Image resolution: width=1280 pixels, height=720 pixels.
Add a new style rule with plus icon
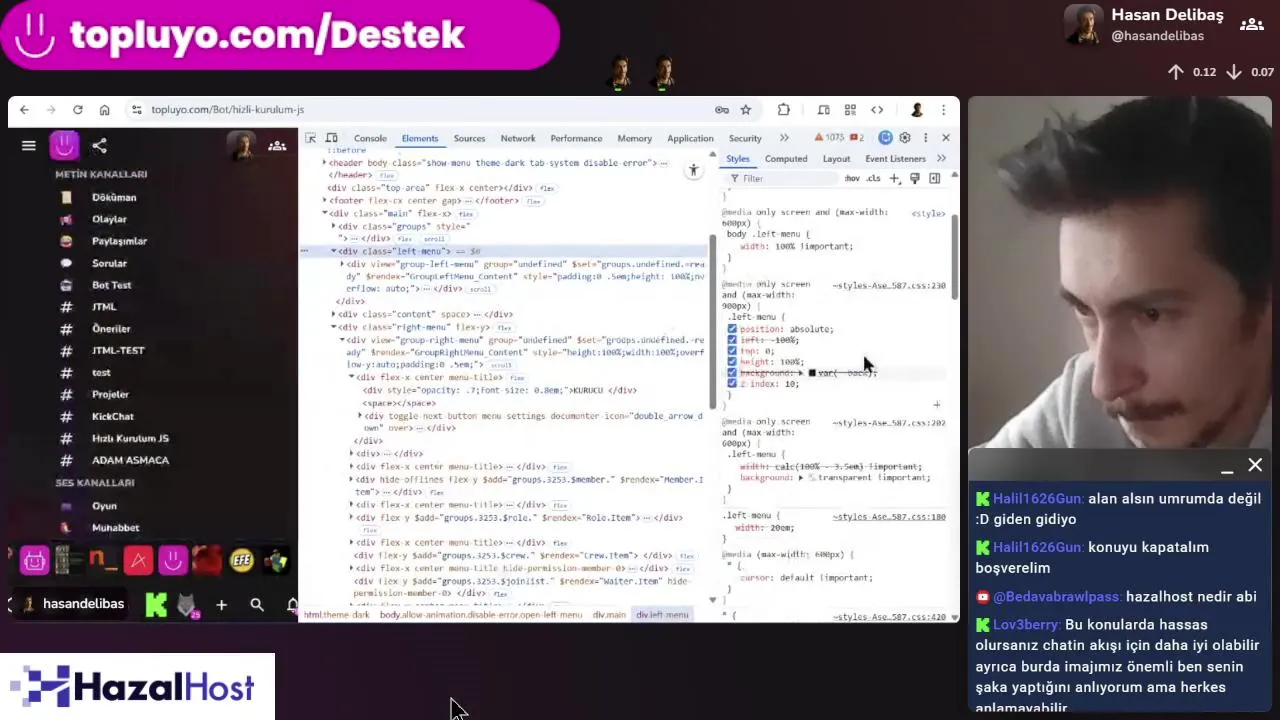coord(895,178)
